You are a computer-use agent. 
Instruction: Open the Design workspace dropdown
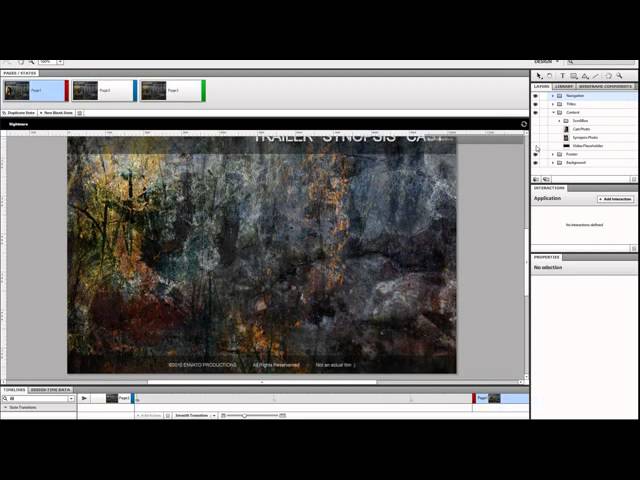click(x=550, y=61)
